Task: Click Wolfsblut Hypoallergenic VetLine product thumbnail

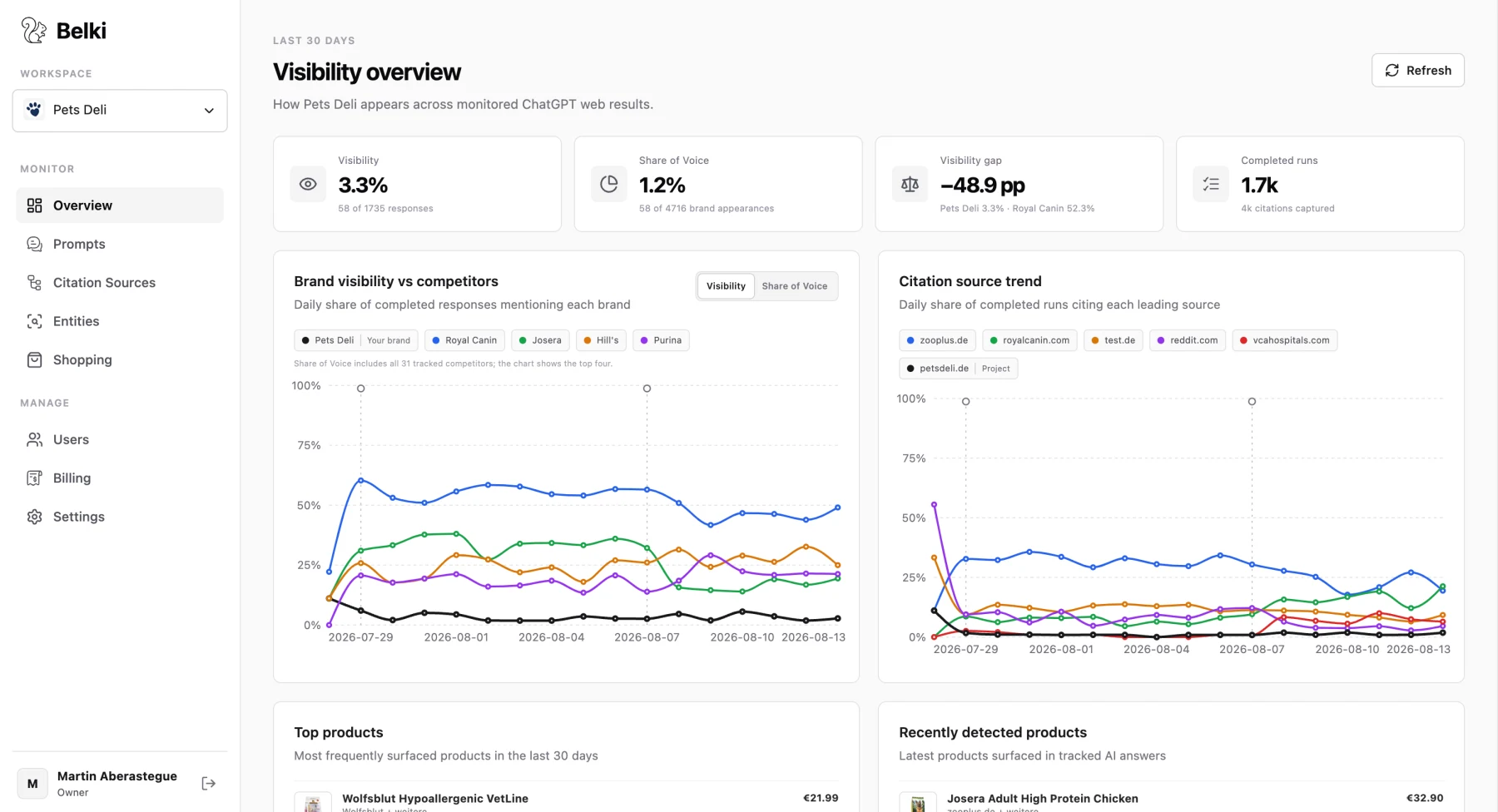Action: pos(313,801)
